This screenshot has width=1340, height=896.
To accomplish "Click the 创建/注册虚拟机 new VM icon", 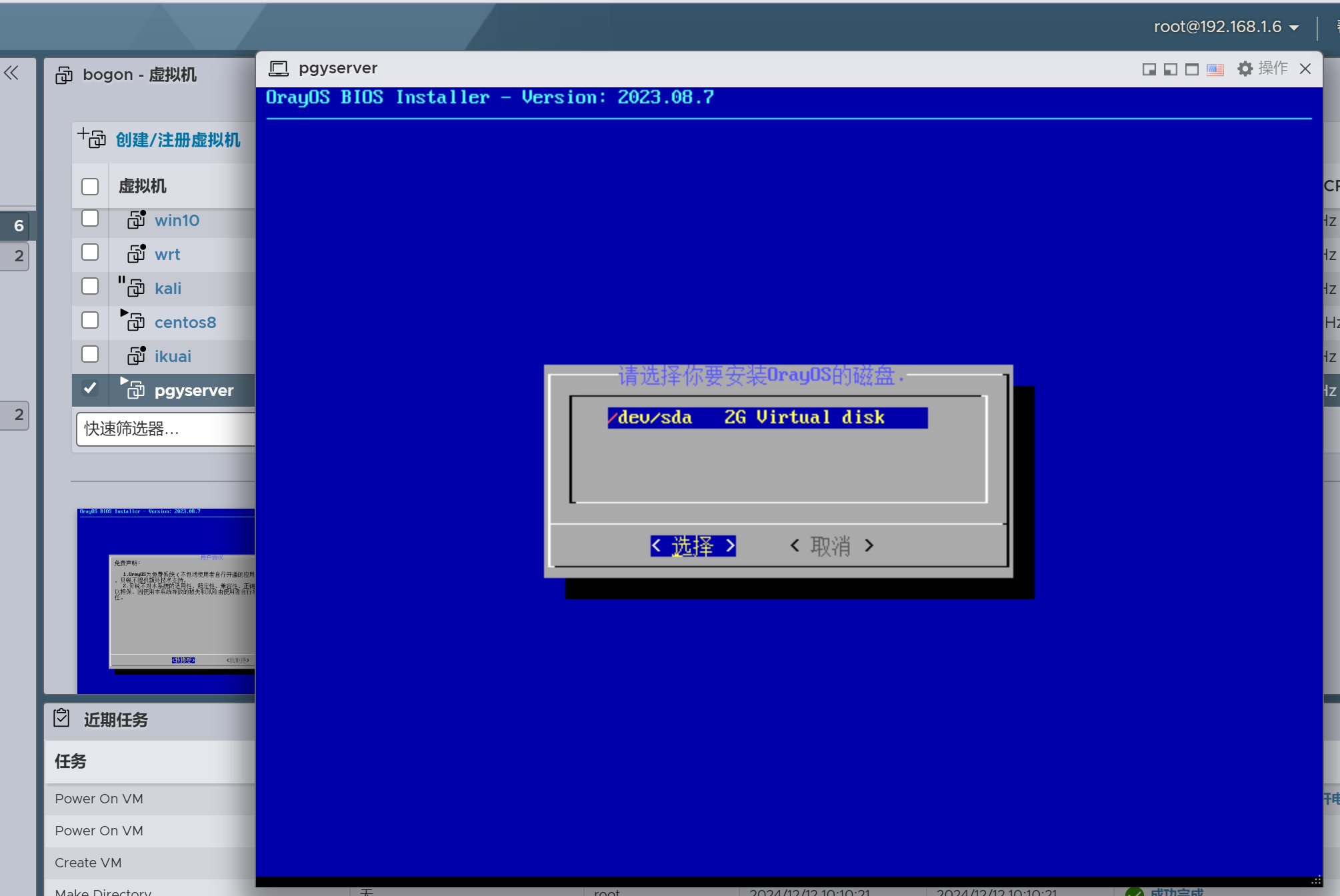I will (x=92, y=139).
